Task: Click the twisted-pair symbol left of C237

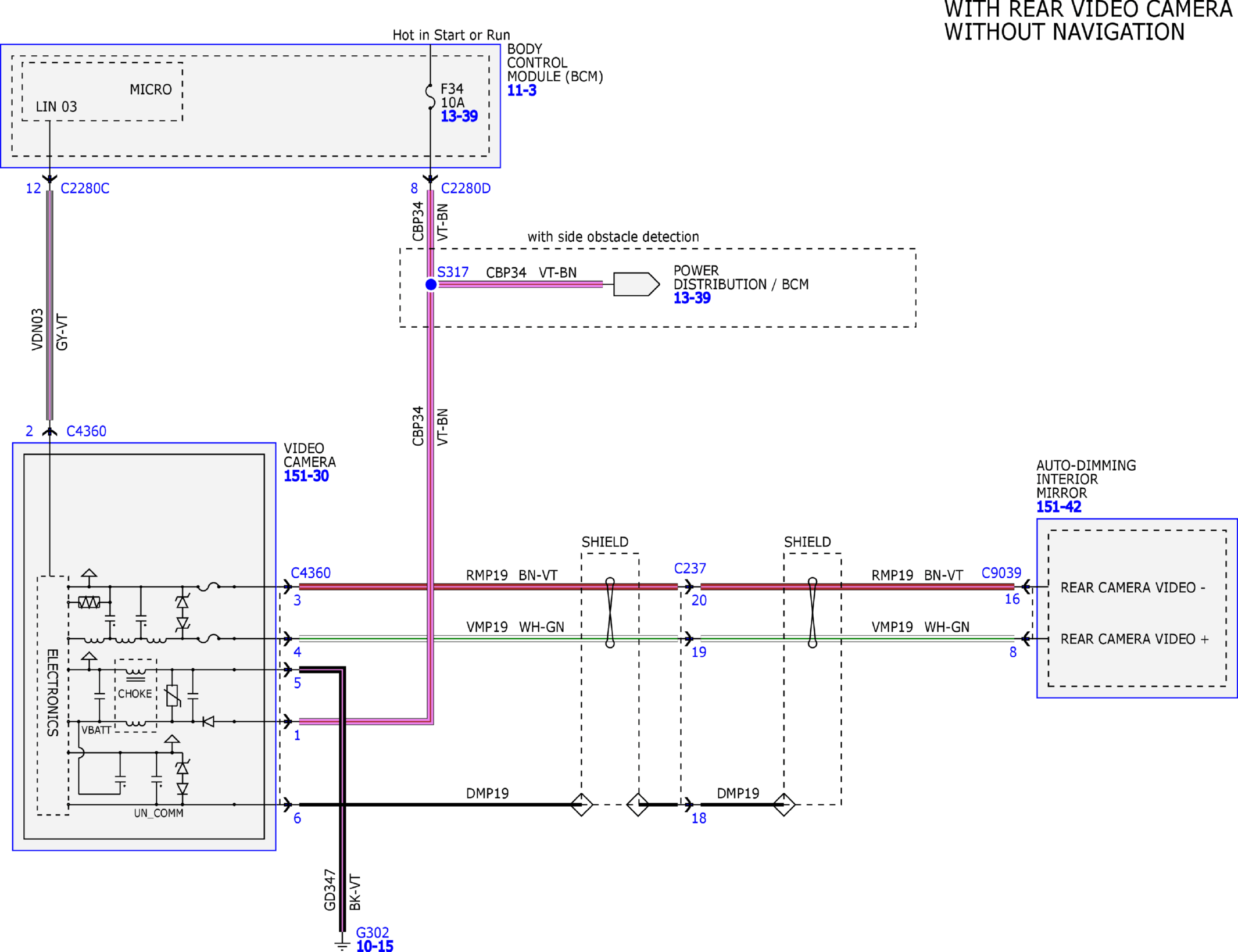Action: [x=610, y=613]
